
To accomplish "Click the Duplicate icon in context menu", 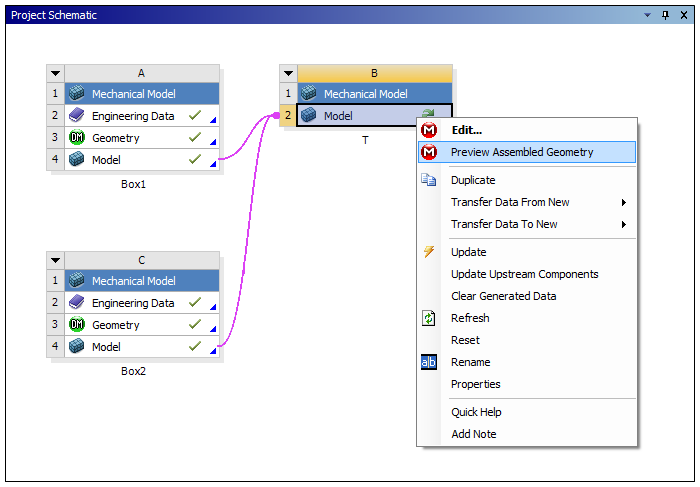I will click(x=429, y=180).
